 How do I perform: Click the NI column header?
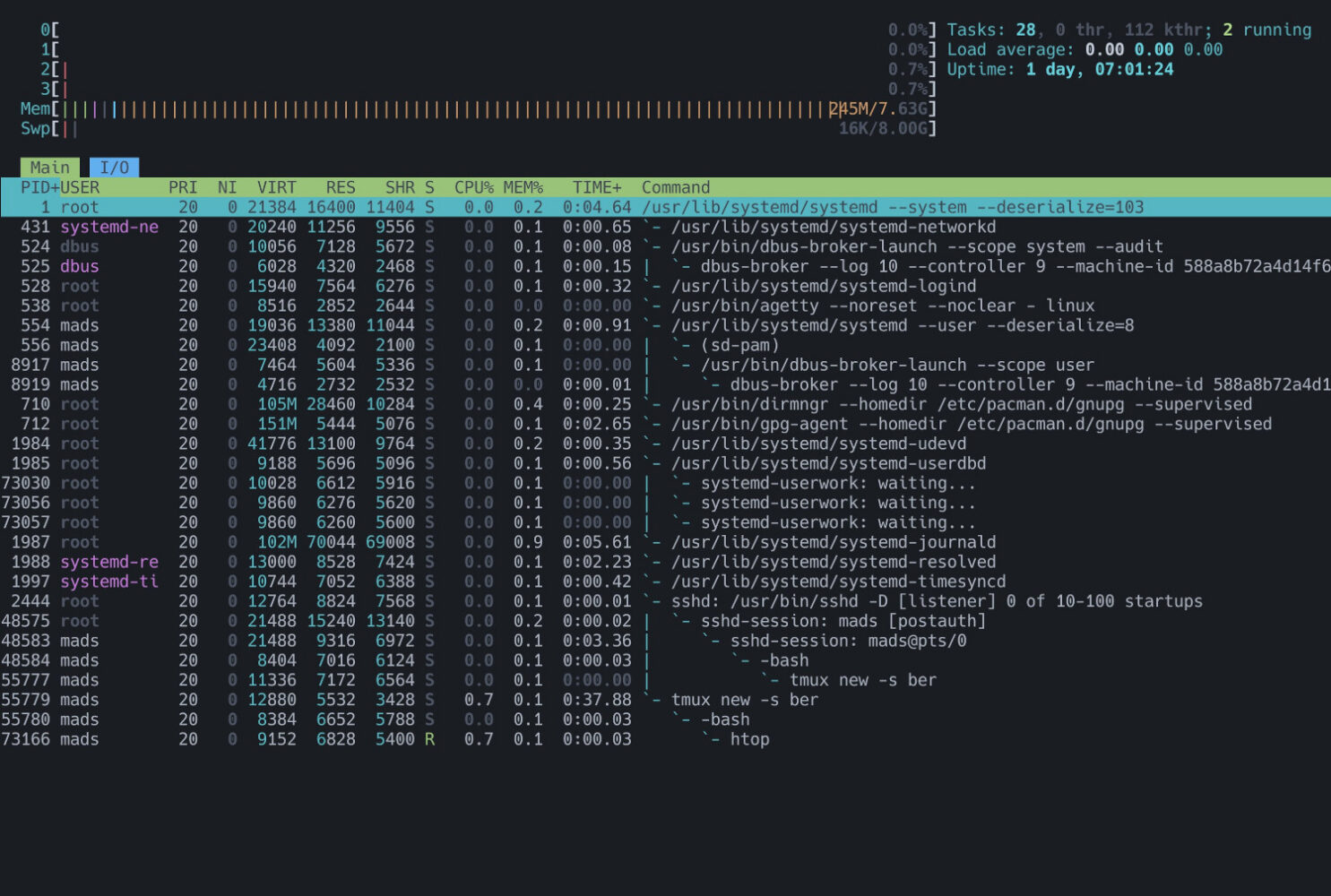point(228,187)
